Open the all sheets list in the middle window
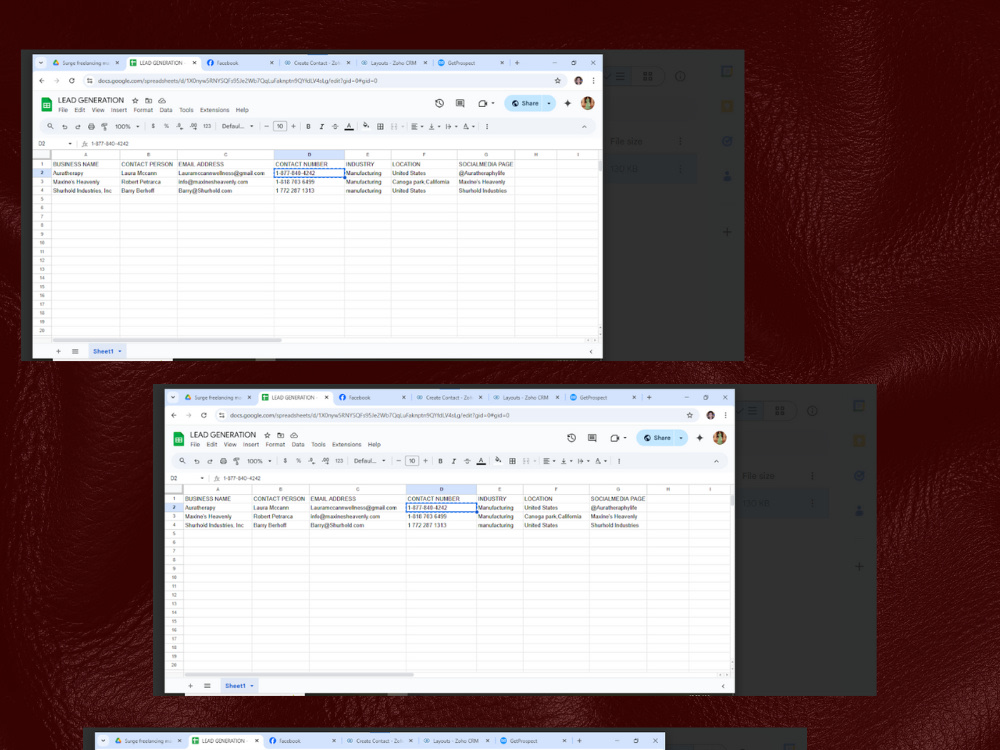1000x750 pixels. coord(207,686)
